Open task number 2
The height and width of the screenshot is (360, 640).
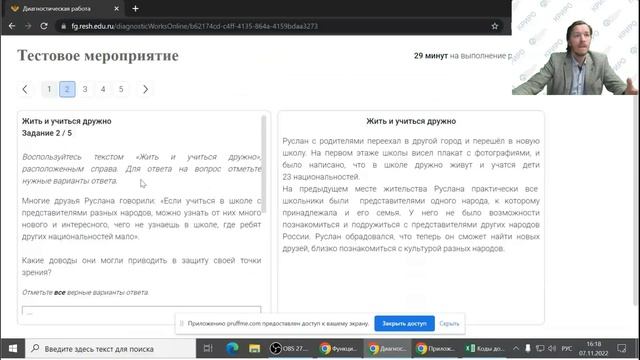[x=67, y=89]
